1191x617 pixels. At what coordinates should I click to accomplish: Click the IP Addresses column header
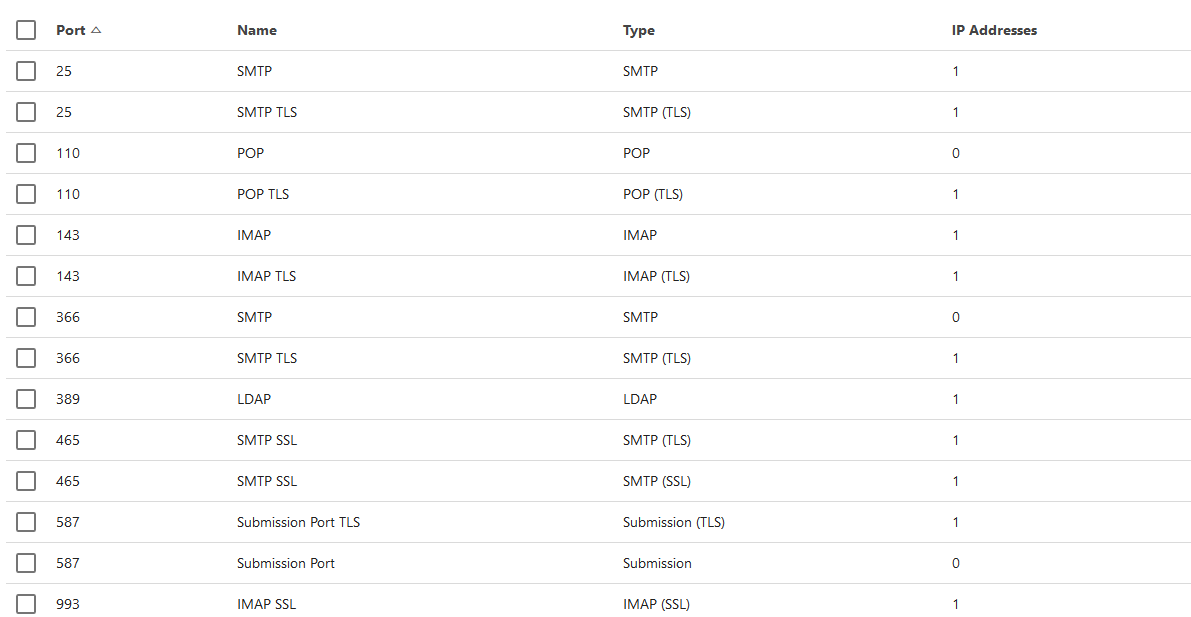click(x=994, y=30)
